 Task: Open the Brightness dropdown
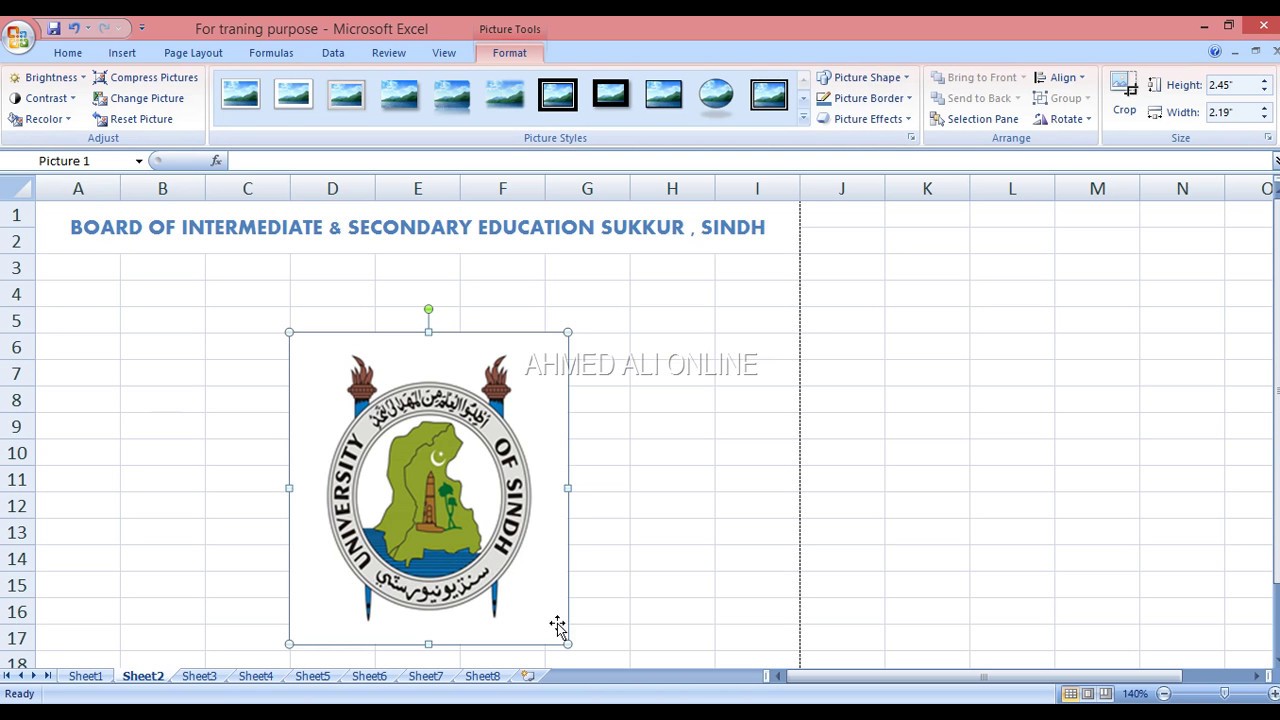(46, 77)
